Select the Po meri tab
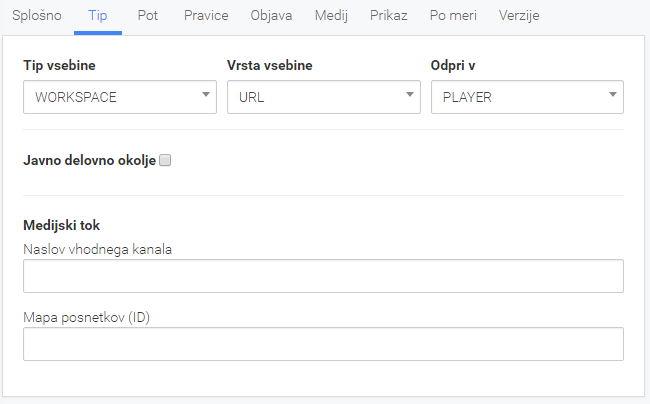 [453, 15]
